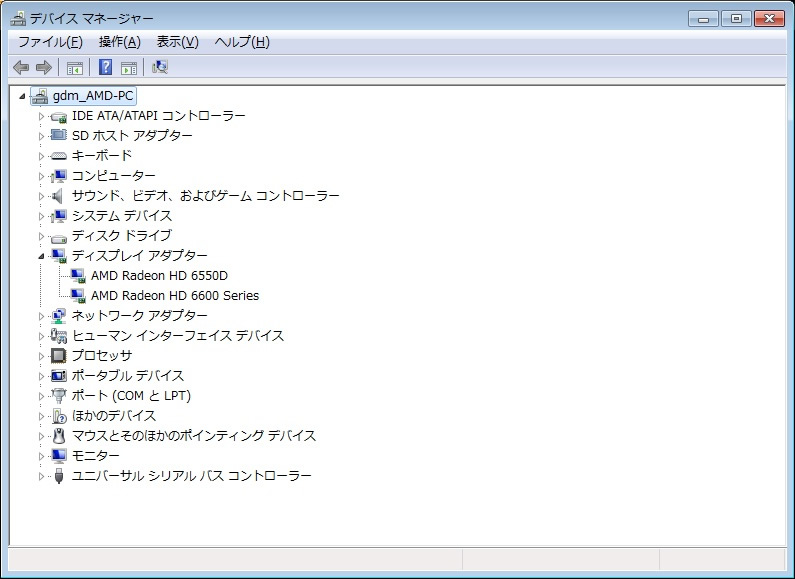Viewport: 795px width, 579px height.
Task: Select マウスとそのほかのポインティング デバイス label
Action: [x=194, y=436]
